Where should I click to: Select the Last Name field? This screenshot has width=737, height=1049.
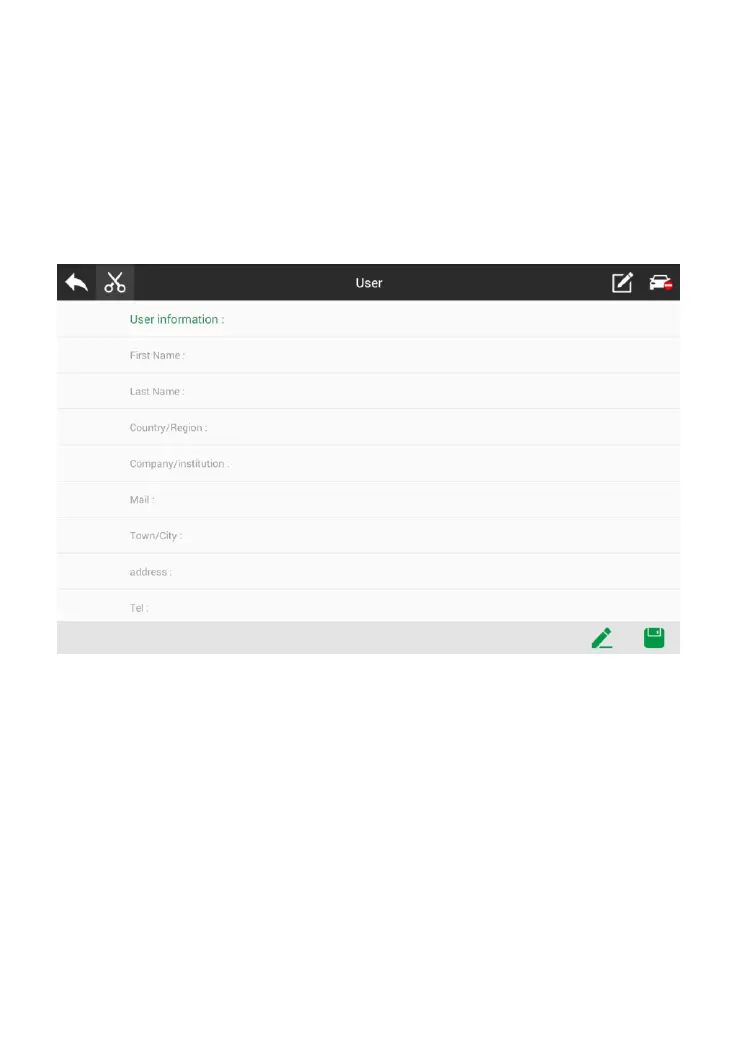368,391
